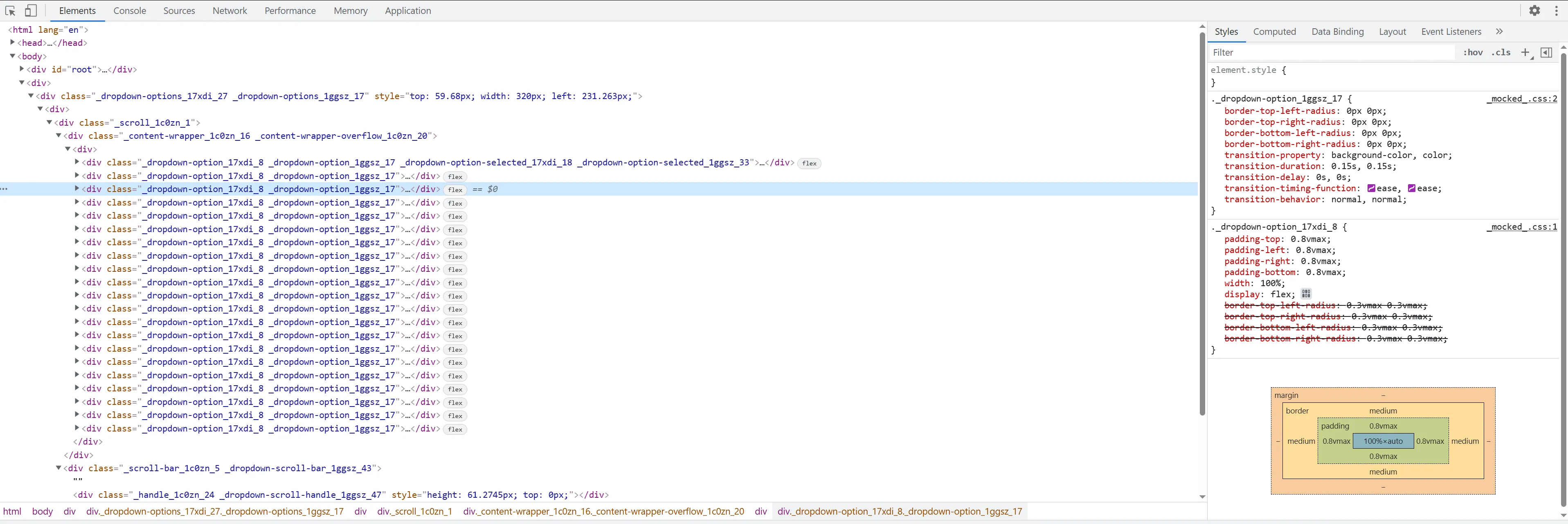The width and height of the screenshot is (1568, 524).
Task: Open the customize DevTools three-dot menu
Action: point(1557,10)
